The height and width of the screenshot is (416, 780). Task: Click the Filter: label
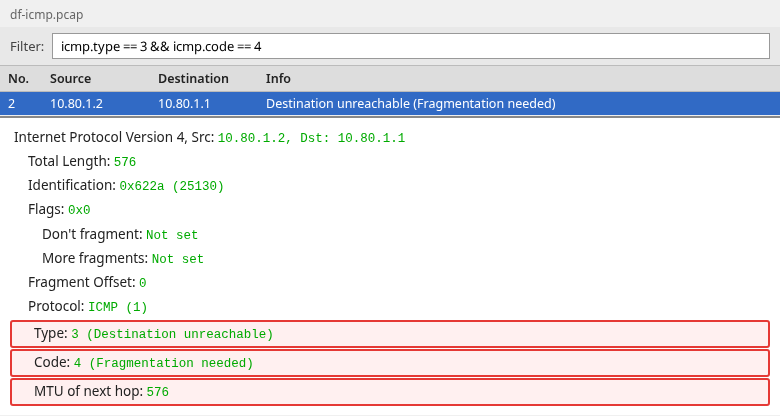click(27, 46)
